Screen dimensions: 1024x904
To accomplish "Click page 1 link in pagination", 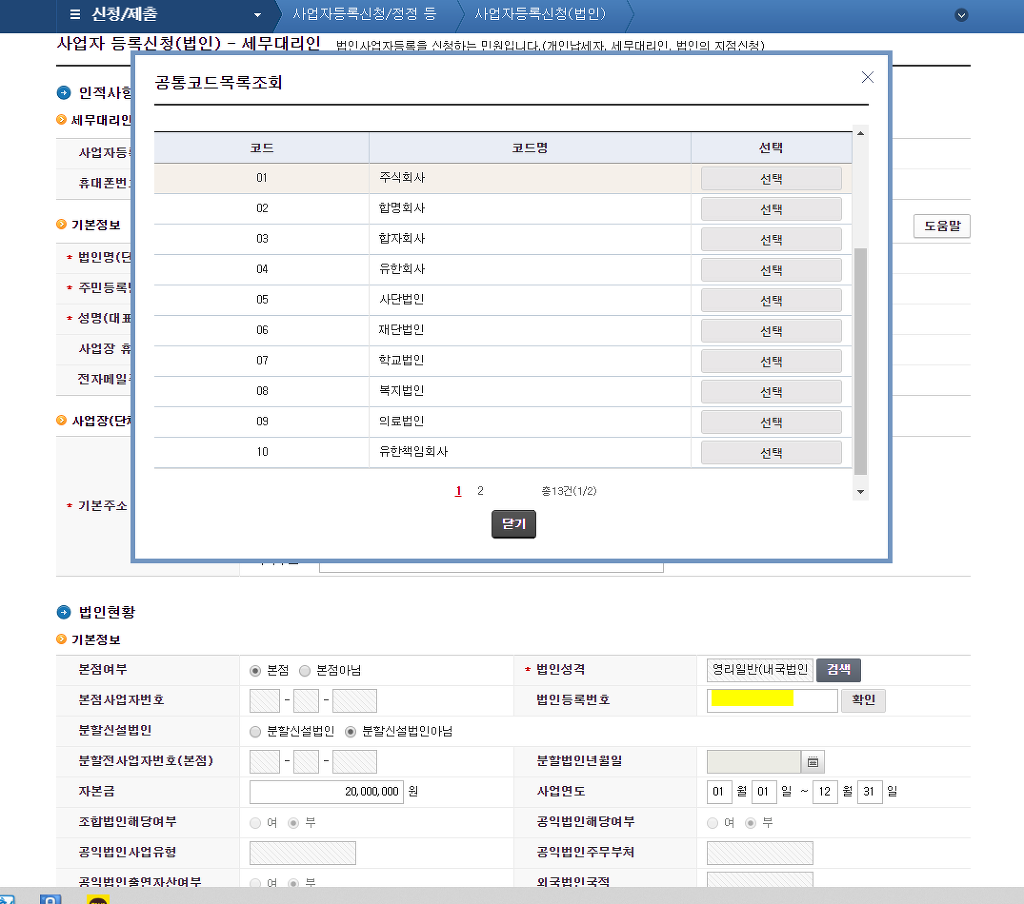I will tap(458, 491).
